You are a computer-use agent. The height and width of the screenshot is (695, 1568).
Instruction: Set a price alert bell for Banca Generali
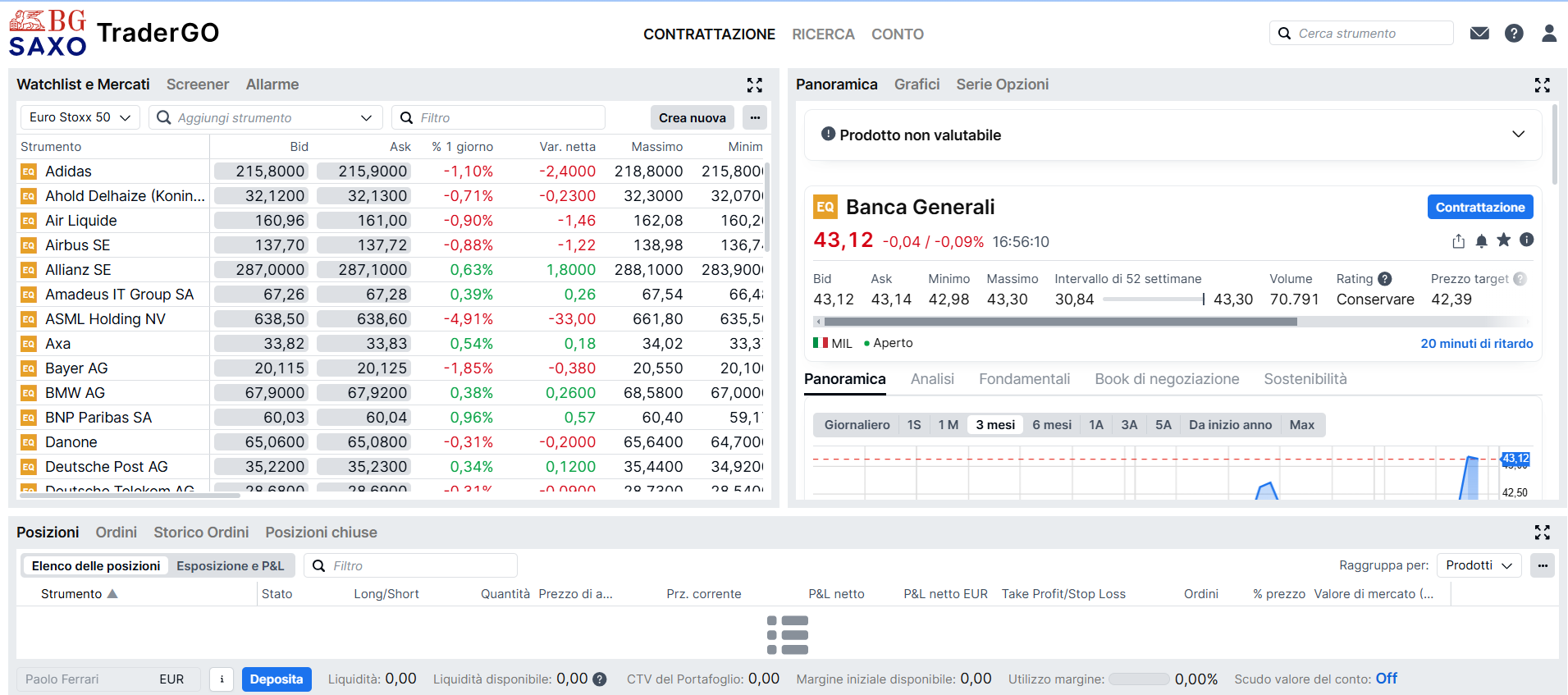coord(1481,240)
